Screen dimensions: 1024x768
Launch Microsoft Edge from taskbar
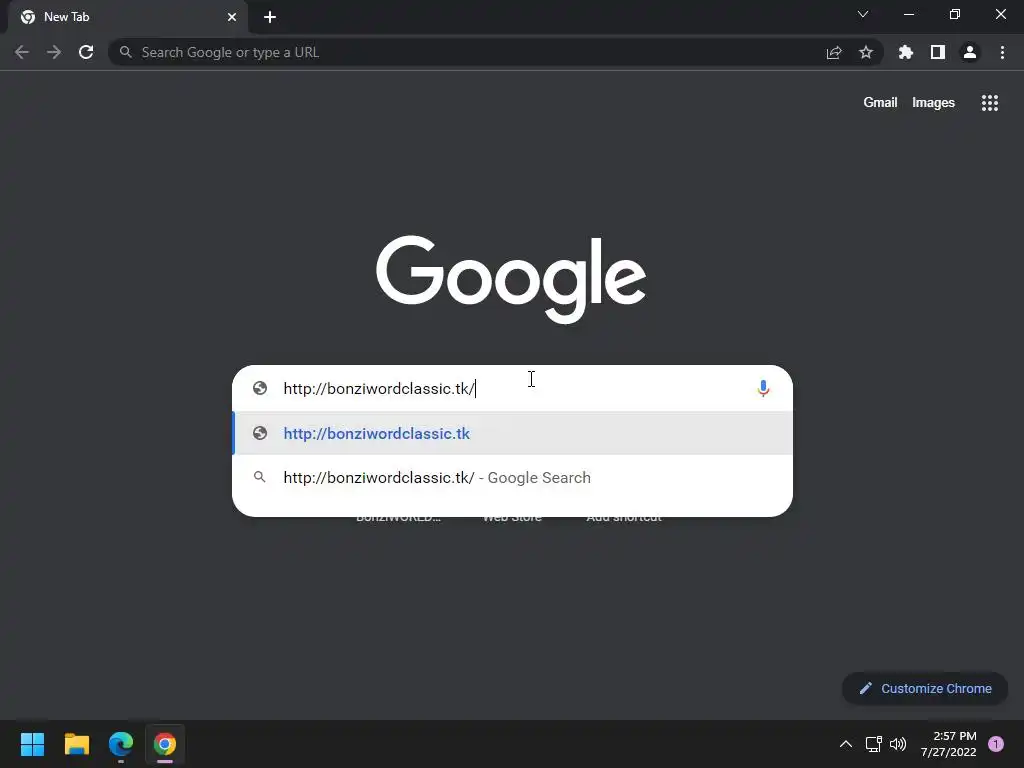(x=121, y=744)
